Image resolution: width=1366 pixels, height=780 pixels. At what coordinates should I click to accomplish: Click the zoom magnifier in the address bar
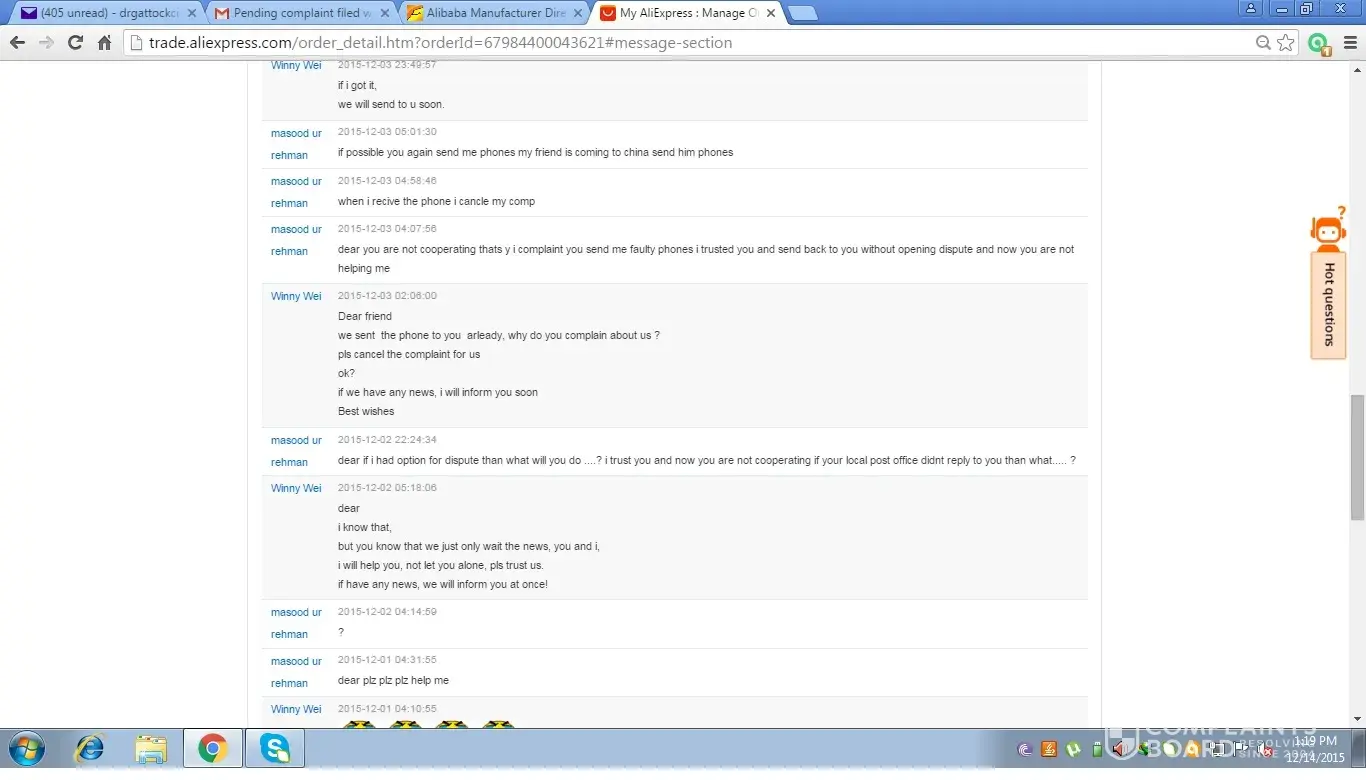pos(1264,43)
